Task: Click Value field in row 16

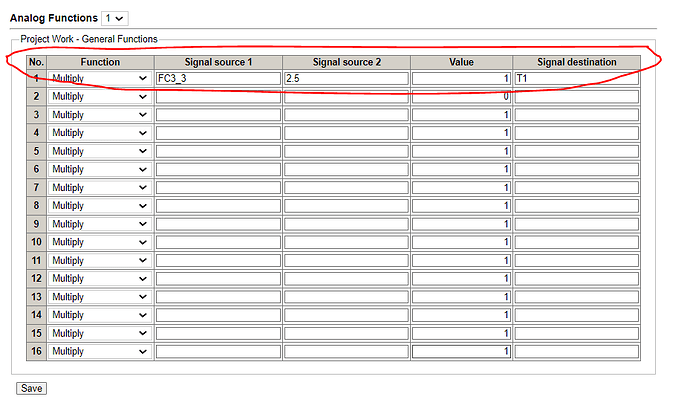Action: click(x=461, y=351)
